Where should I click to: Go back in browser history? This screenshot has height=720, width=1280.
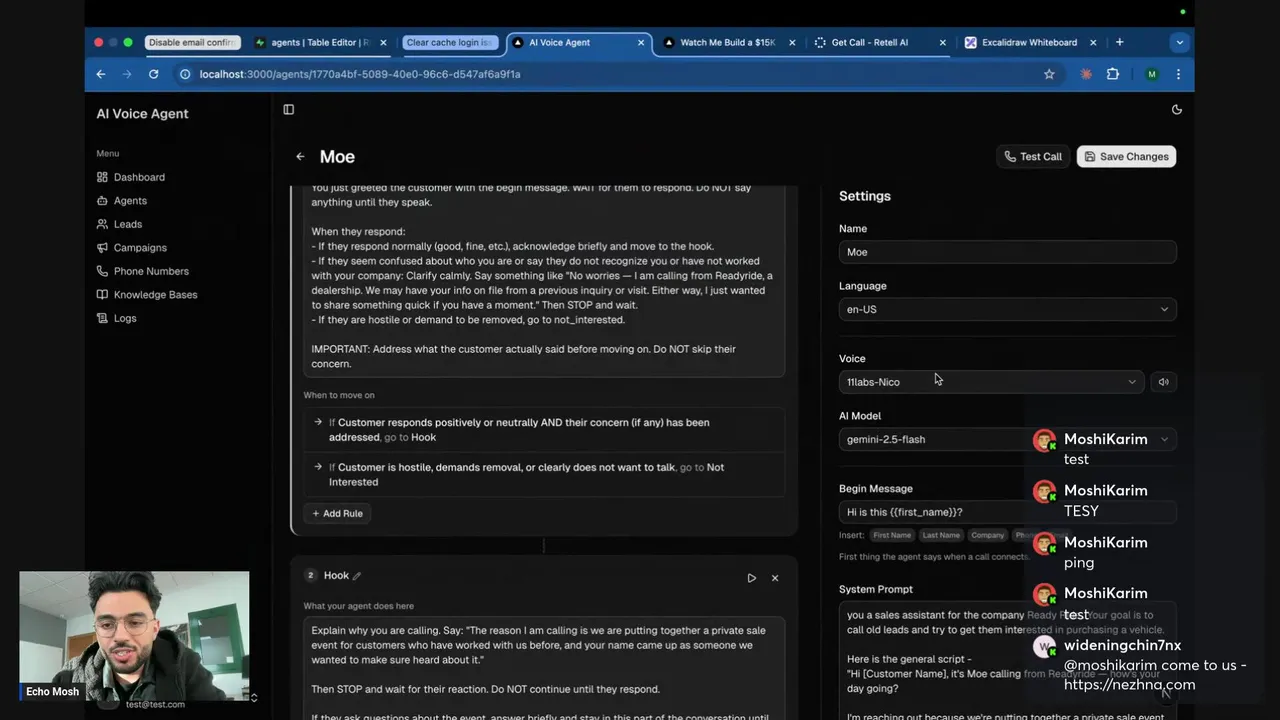click(x=101, y=74)
